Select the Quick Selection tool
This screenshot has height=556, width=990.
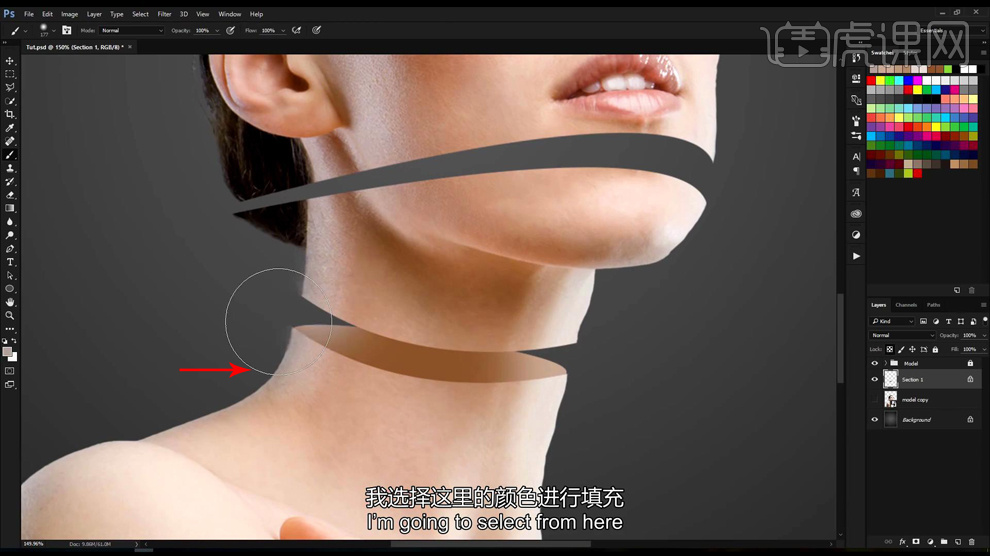pos(9,101)
